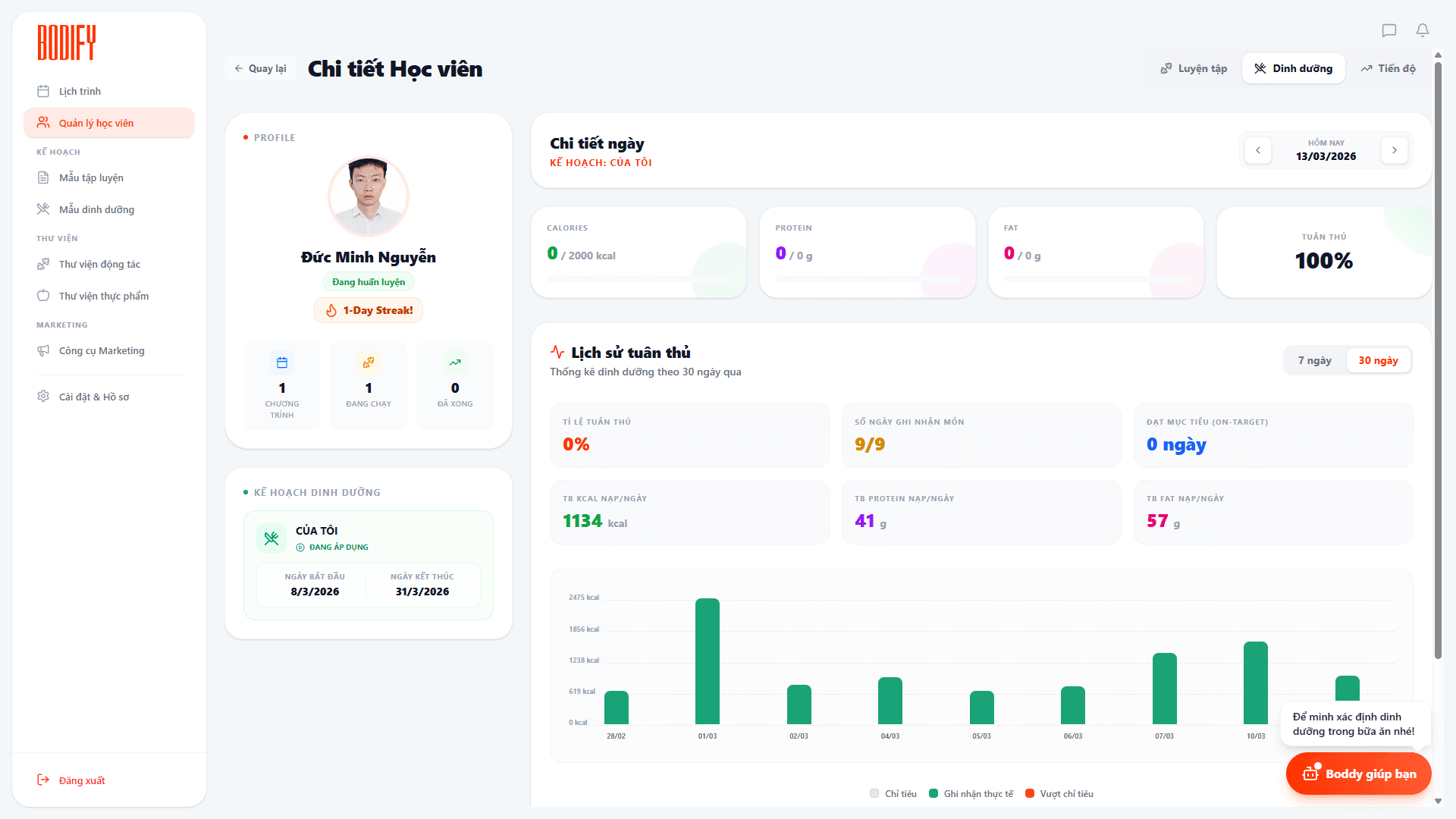Go to previous day with left chevron
The height and width of the screenshot is (819, 1456).
coord(1258,150)
